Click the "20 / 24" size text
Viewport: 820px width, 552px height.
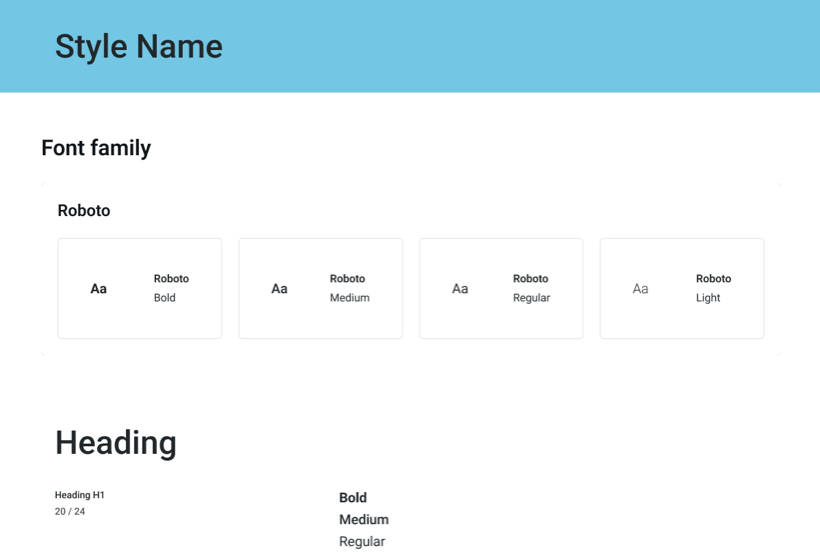pos(70,512)
